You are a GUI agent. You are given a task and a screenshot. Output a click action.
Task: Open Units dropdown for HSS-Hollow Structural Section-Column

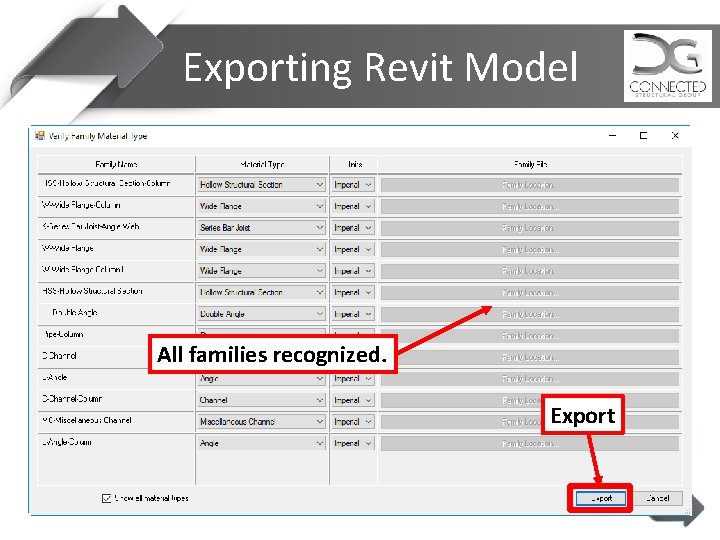click(x=353, y=185)
